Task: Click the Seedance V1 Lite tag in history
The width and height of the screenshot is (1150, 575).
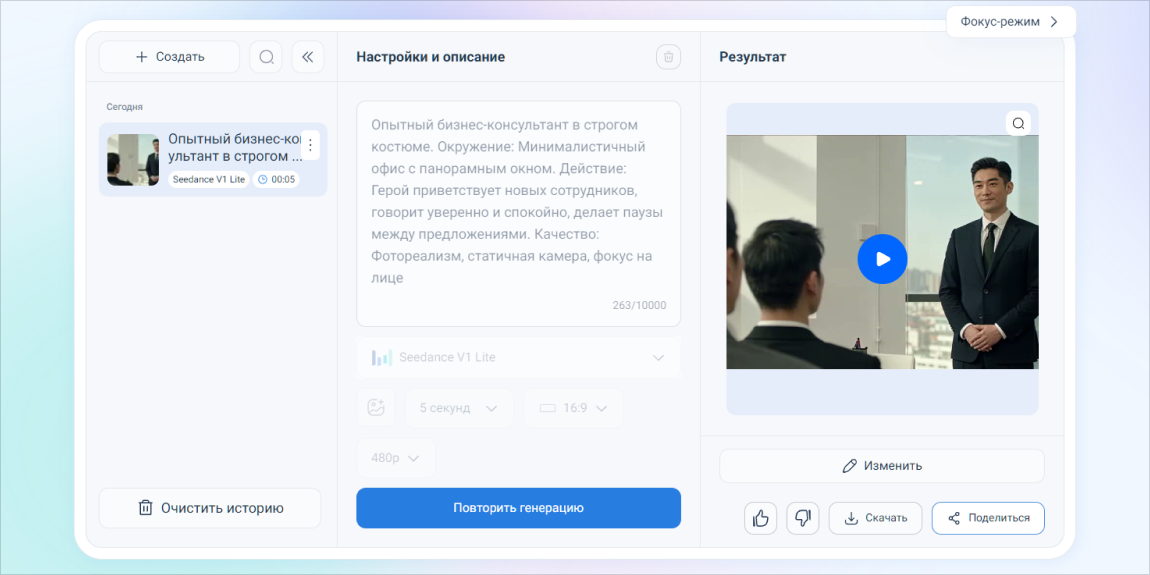Action: pos(209,180)
